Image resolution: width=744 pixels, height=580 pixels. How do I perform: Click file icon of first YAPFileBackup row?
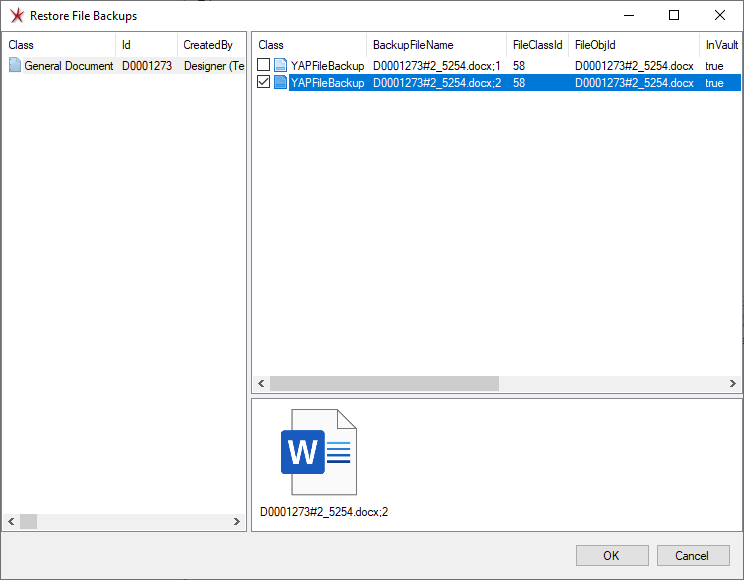tap(280, 66)
